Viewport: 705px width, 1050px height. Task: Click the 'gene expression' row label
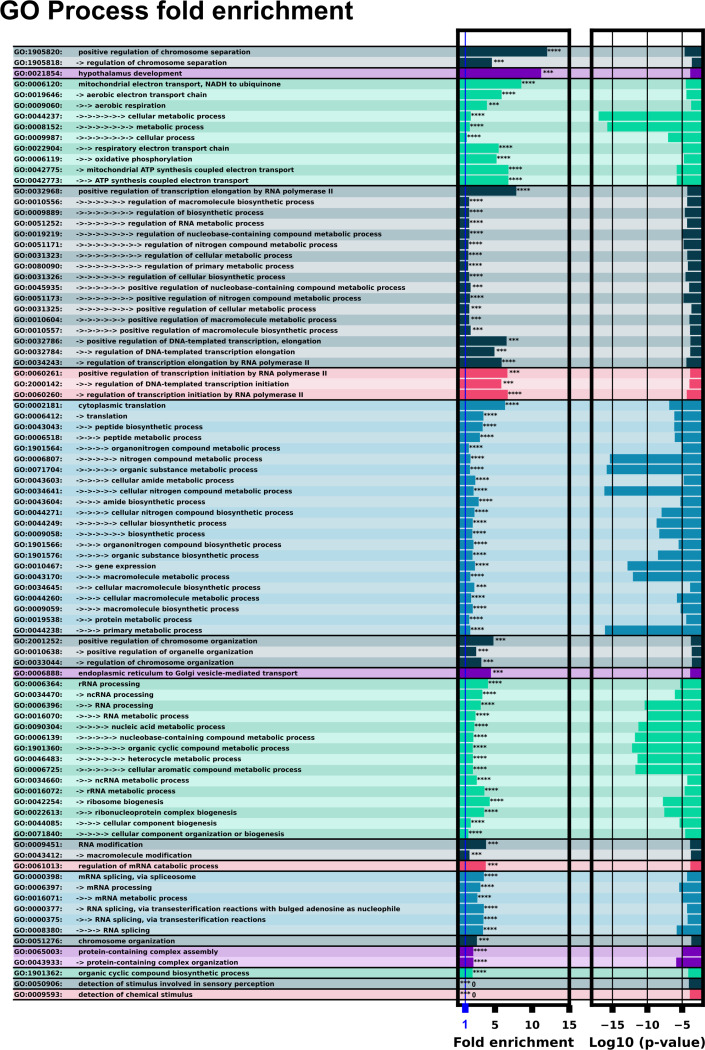click(x=125, y=566)
